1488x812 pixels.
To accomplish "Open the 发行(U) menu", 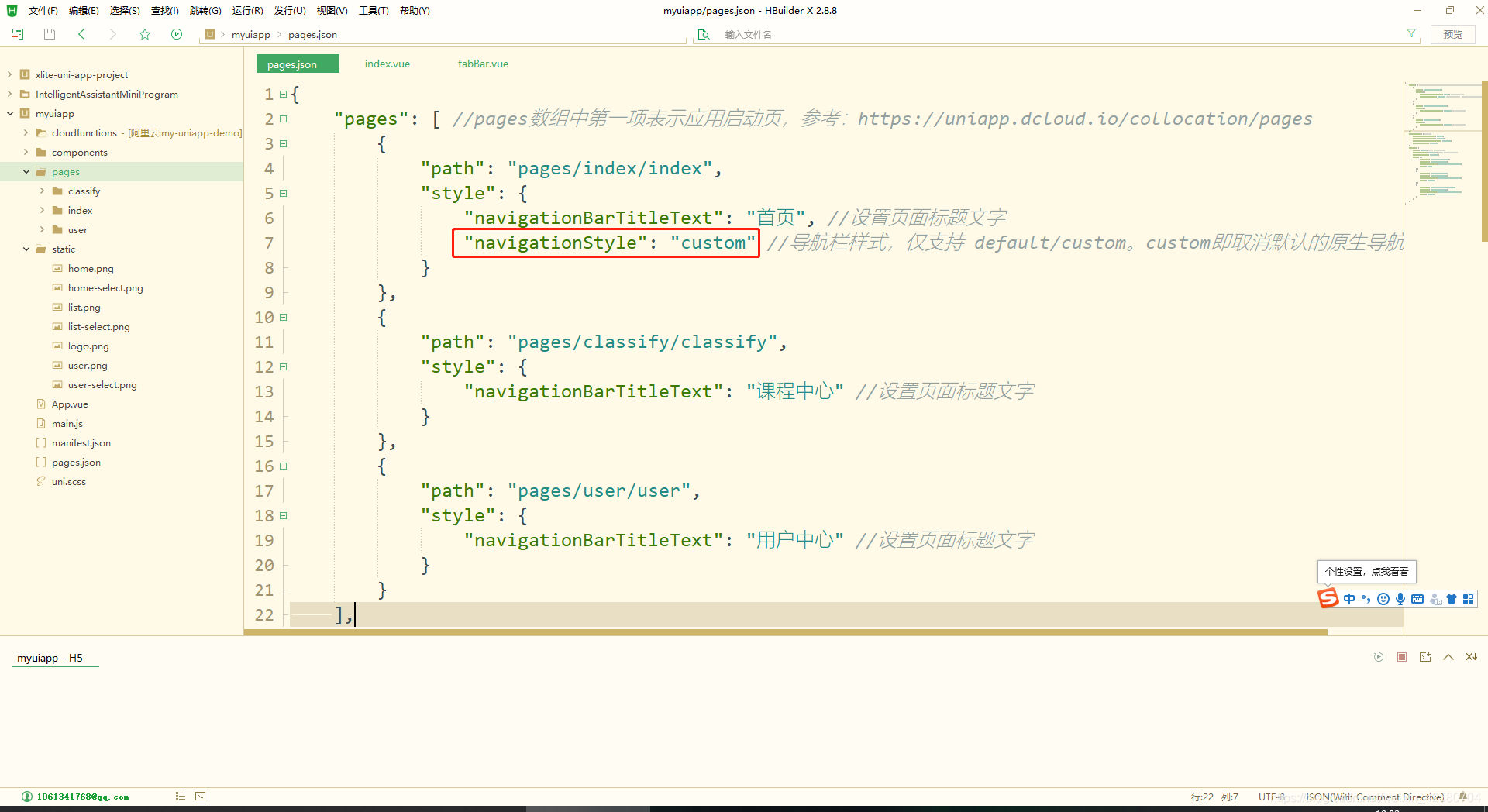I will [290, 10].
